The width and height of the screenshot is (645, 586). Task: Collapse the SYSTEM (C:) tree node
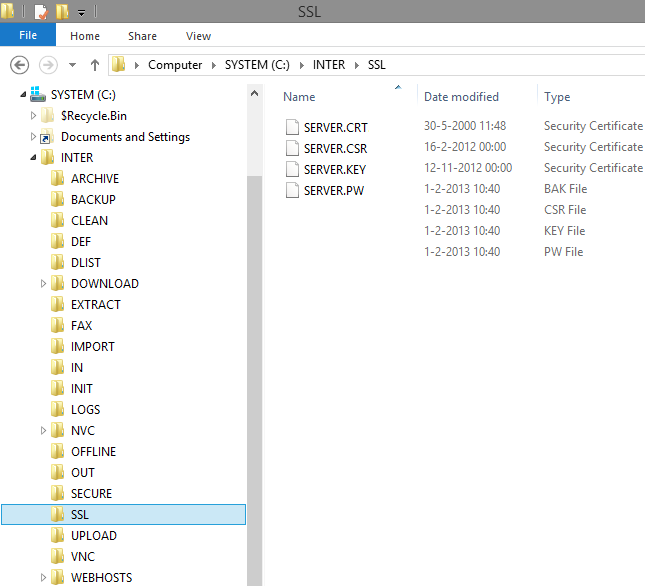(22, 94)
